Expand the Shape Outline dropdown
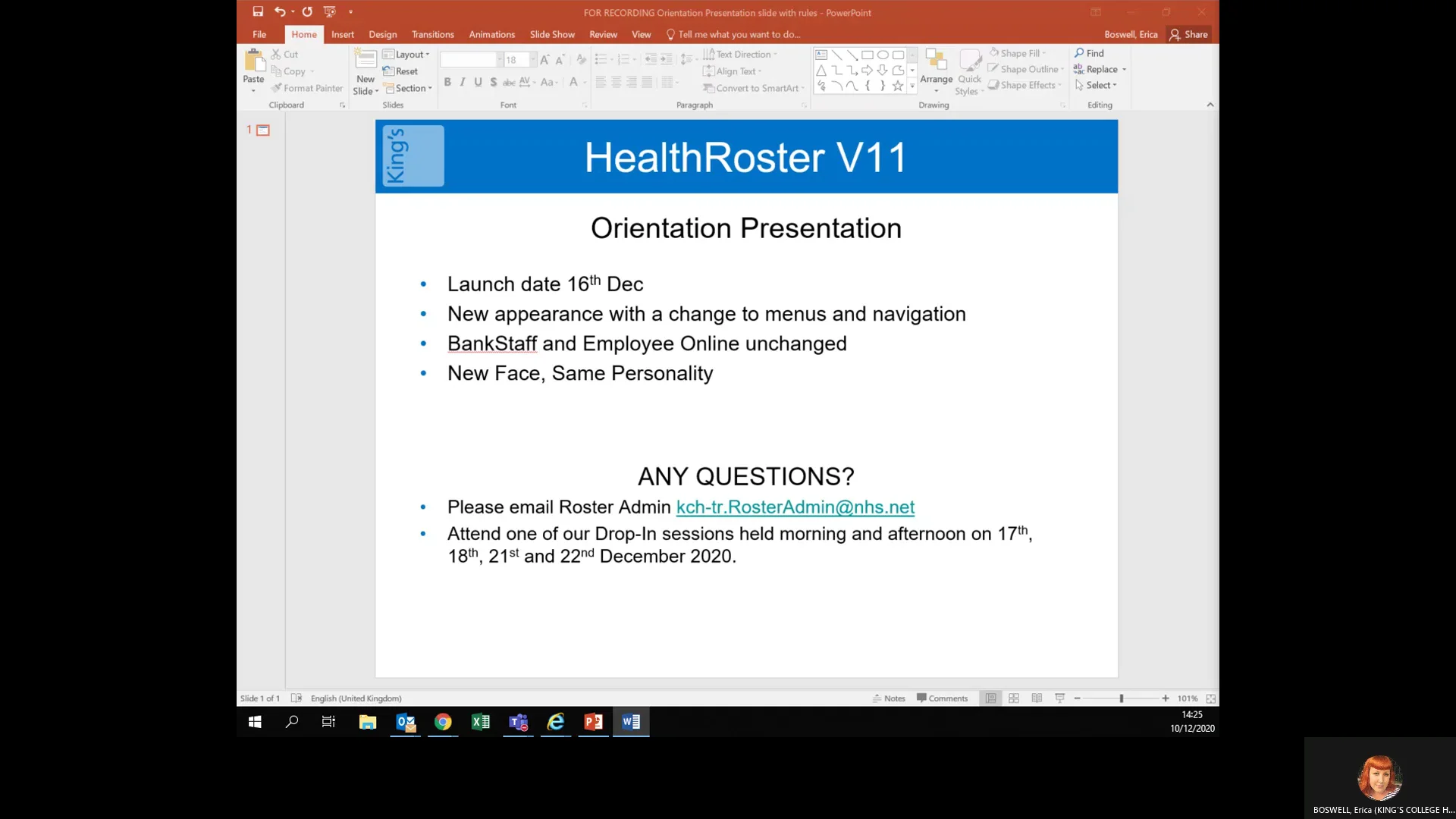This screenshot has height=819, width=1456. tap(1026, 69)
